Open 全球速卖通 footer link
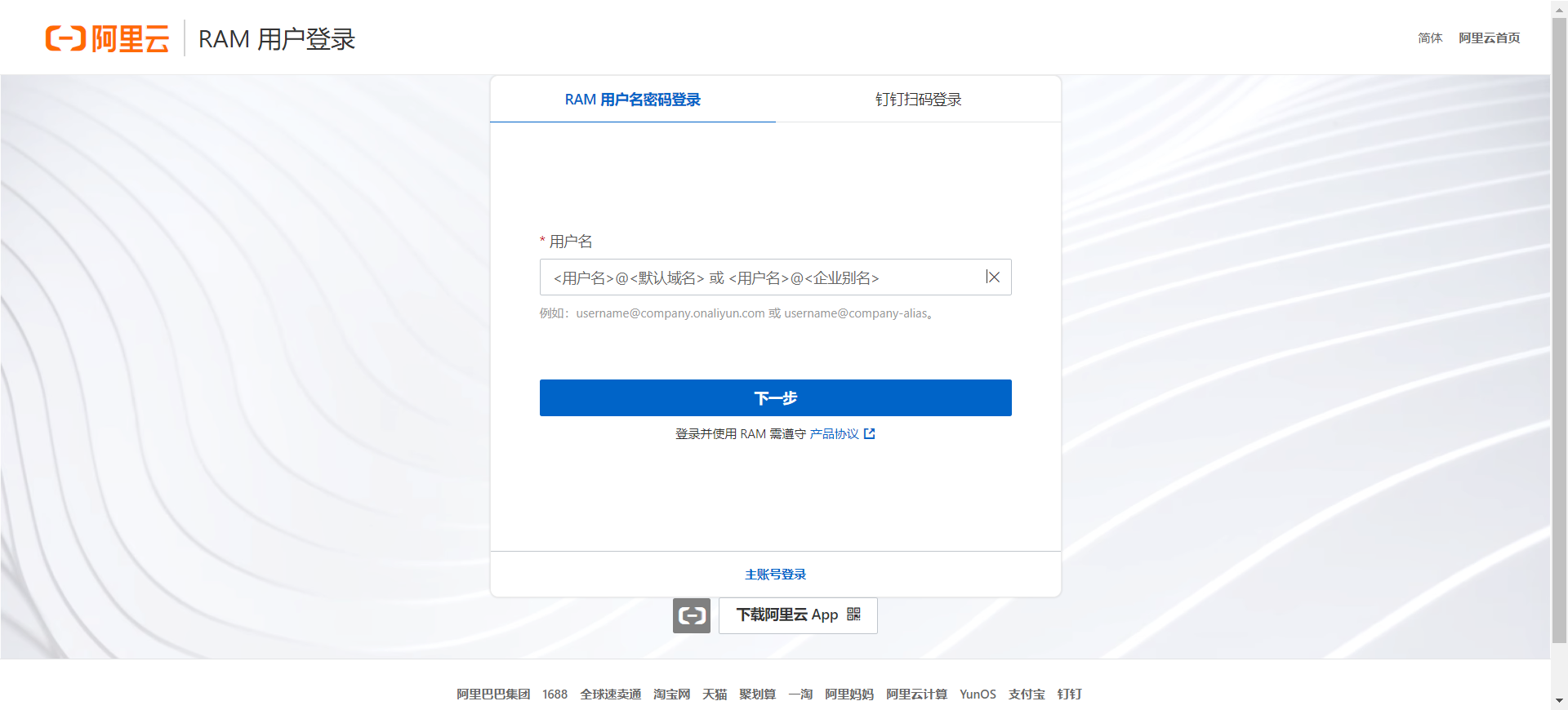 611,694
